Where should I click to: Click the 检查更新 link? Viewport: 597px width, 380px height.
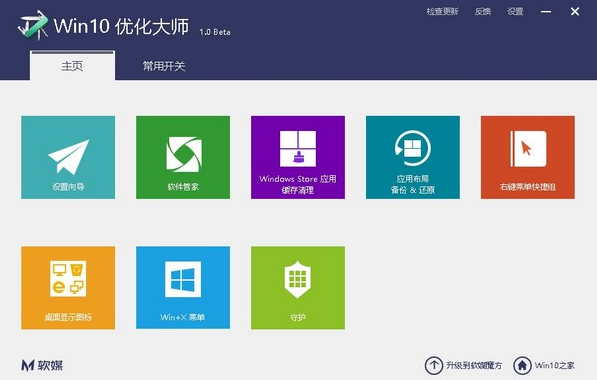(x=442, y=11)
